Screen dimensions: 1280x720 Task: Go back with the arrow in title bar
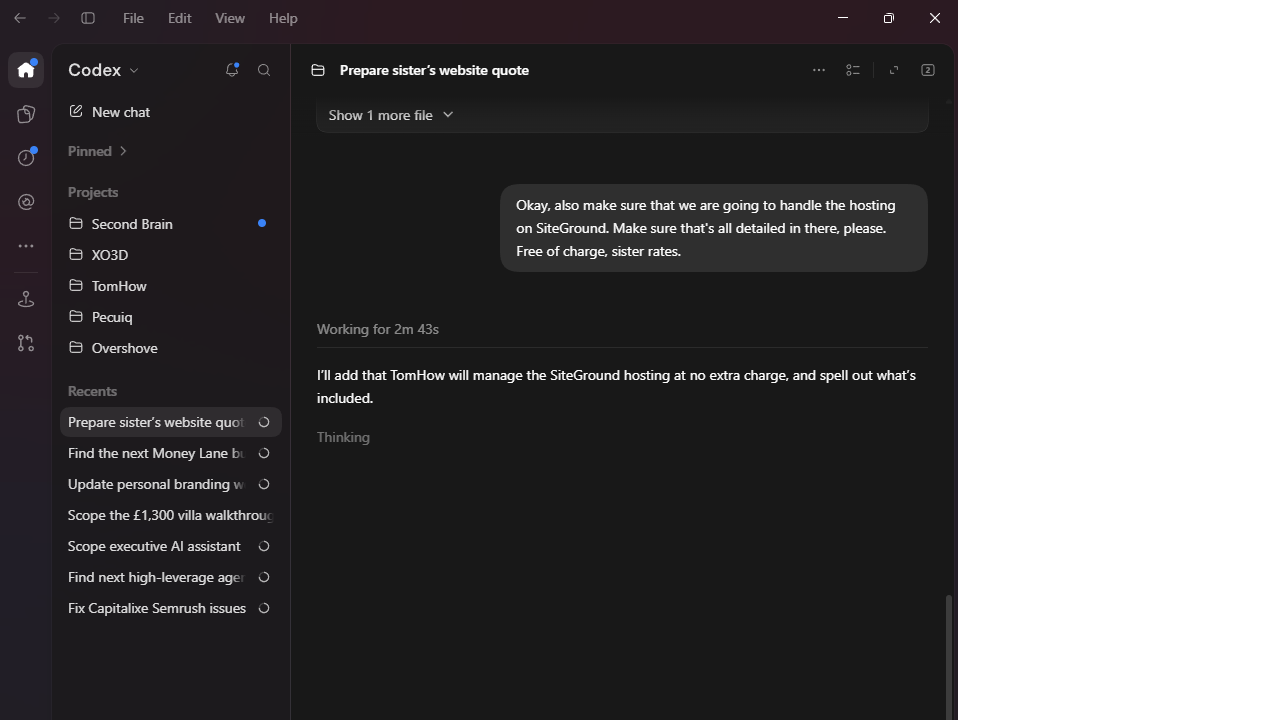click(x=20, y=18)
